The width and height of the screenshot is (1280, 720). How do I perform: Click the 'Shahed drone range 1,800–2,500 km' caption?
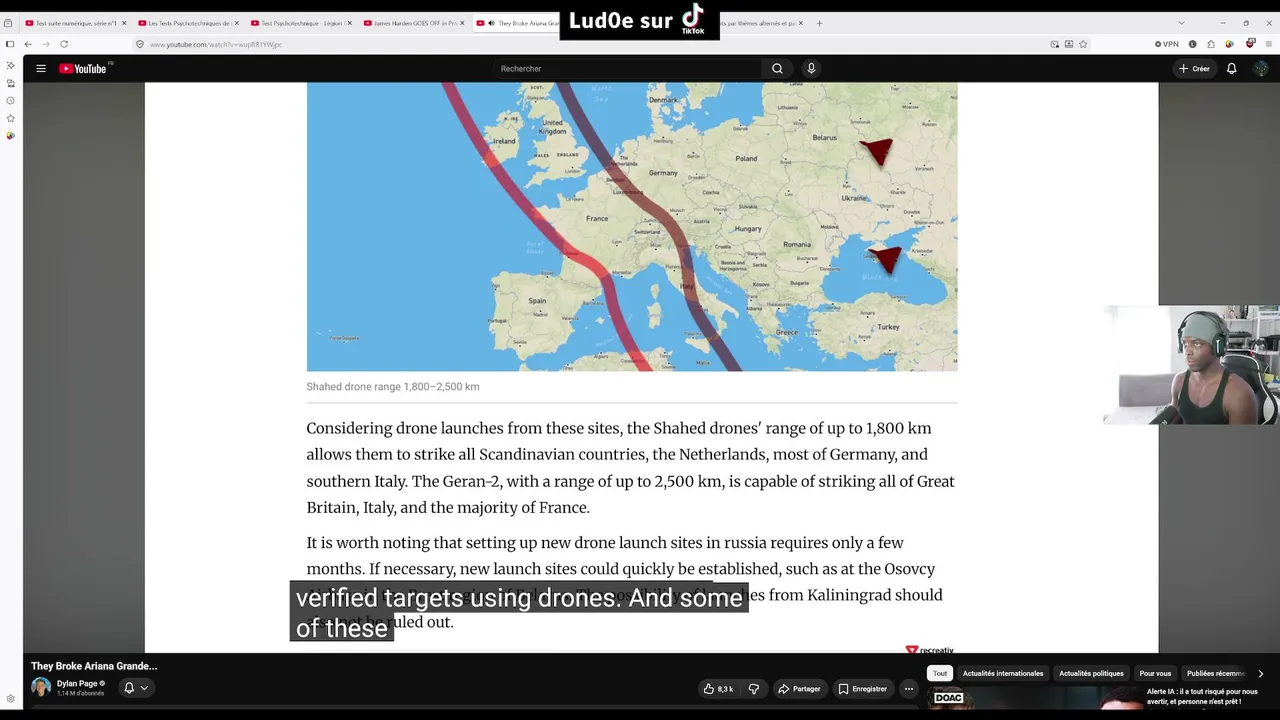393,387
